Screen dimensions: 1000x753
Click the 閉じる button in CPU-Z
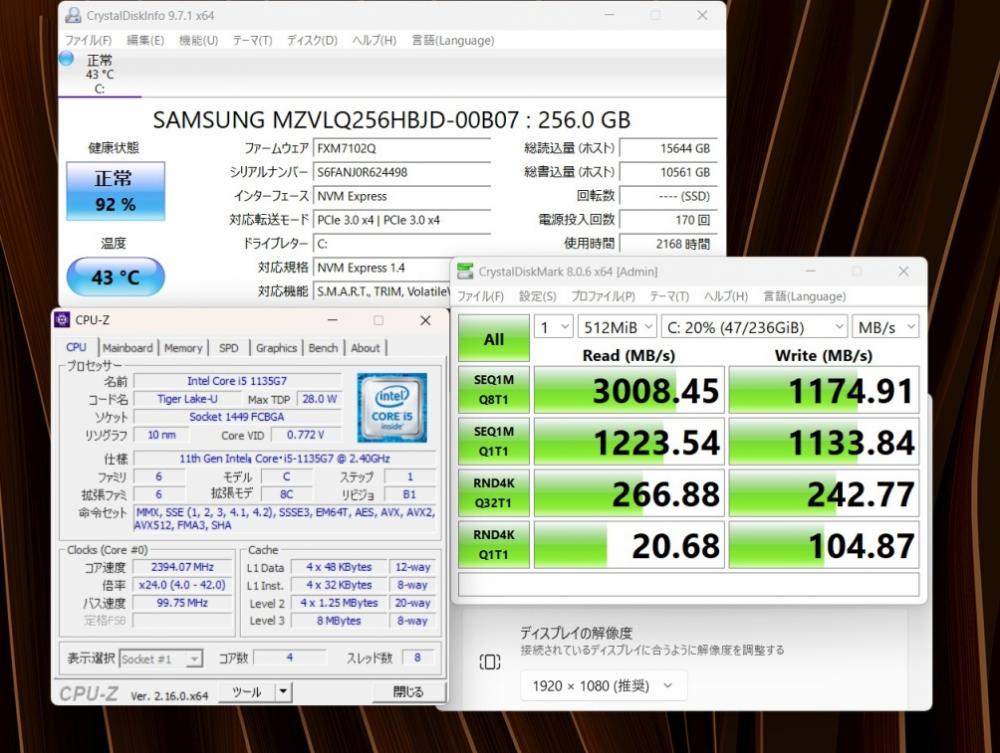point(408,692)
